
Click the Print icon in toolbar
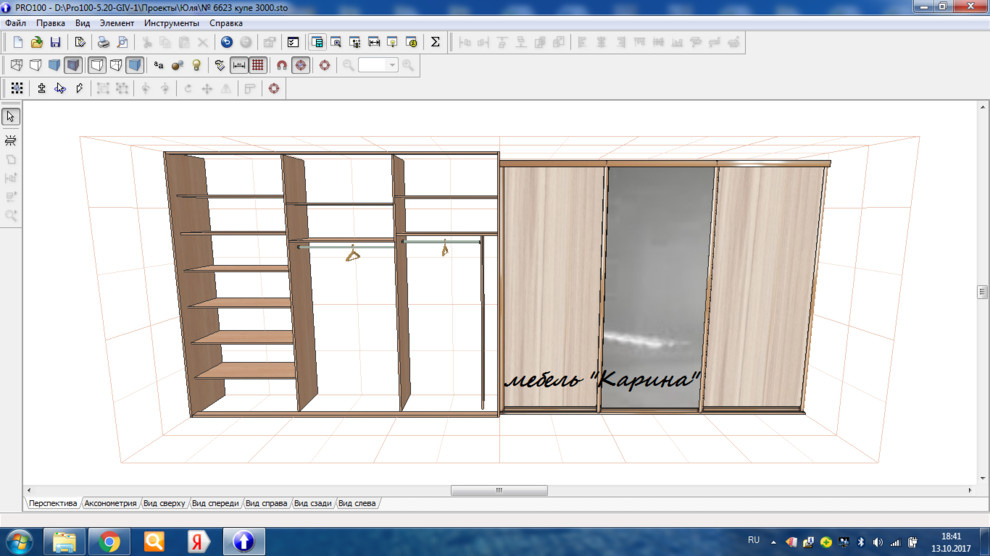pyautogui.click(x=103, y=42)
